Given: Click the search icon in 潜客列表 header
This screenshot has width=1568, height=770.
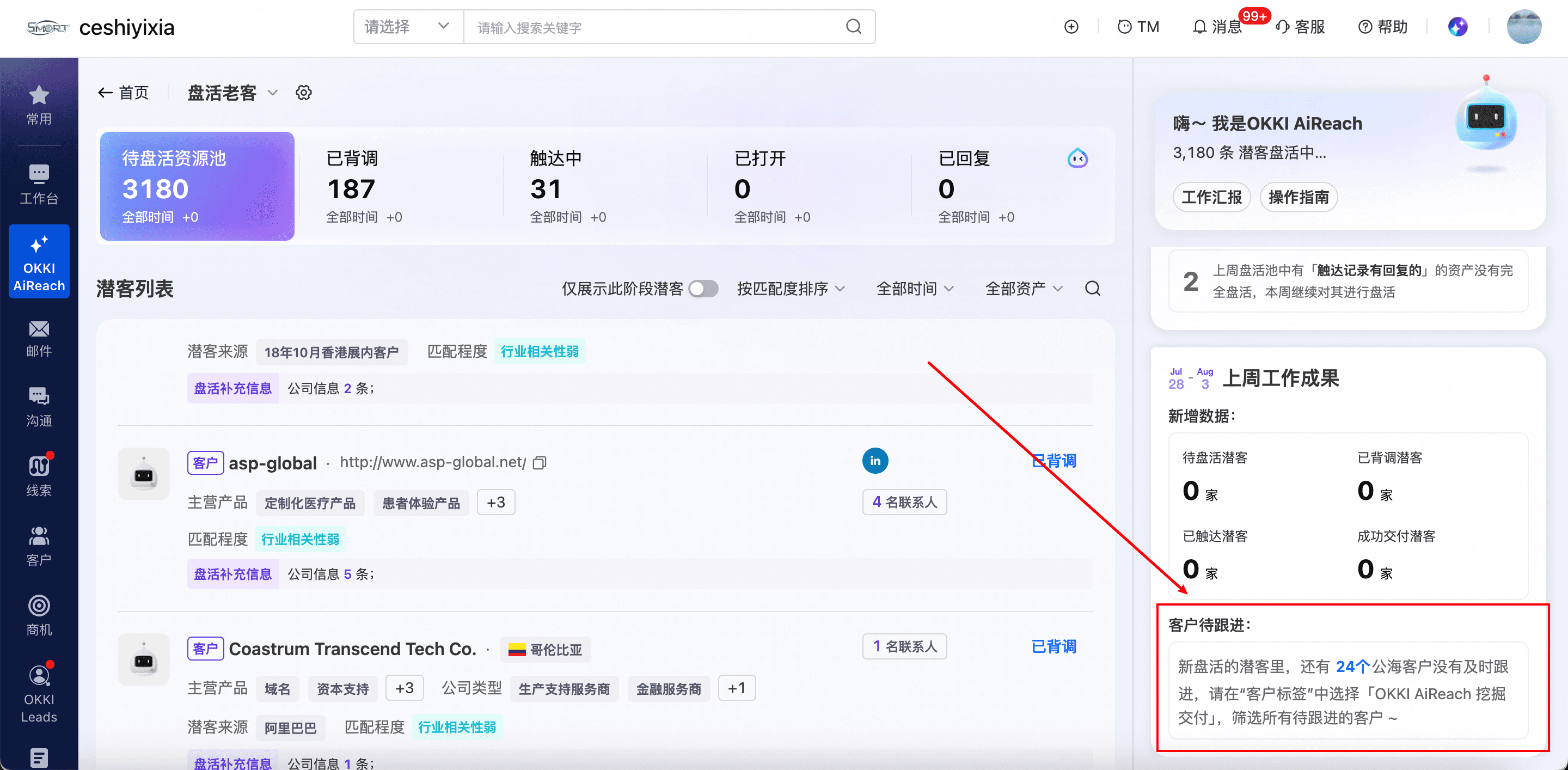Looking at the screenshot, I should [1093, 289].
